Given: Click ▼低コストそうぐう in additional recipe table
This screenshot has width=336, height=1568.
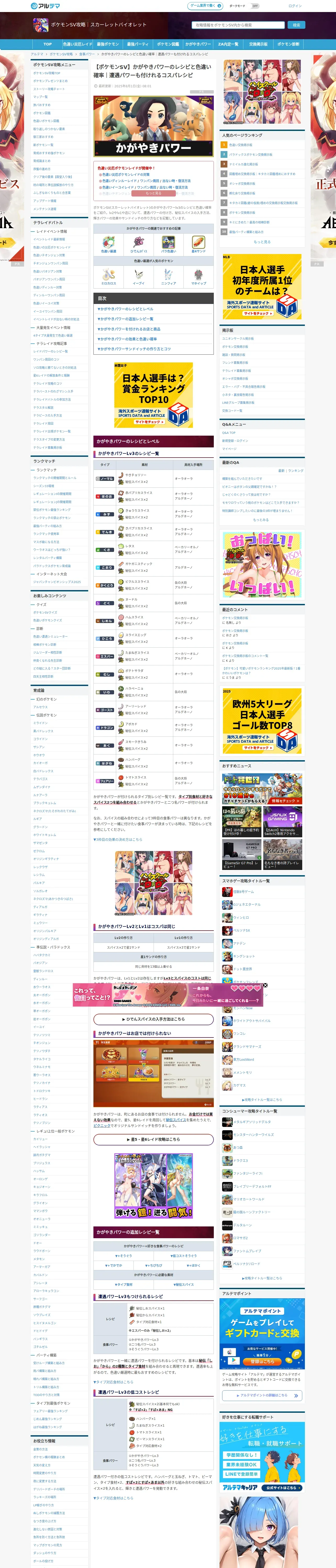Looking at the screenshot, I should [183, 1256].
